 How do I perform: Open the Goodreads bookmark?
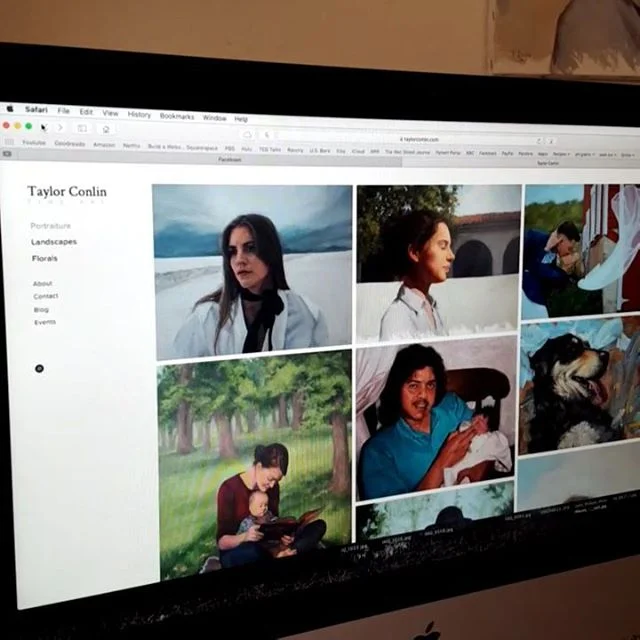tap(70, 144)
